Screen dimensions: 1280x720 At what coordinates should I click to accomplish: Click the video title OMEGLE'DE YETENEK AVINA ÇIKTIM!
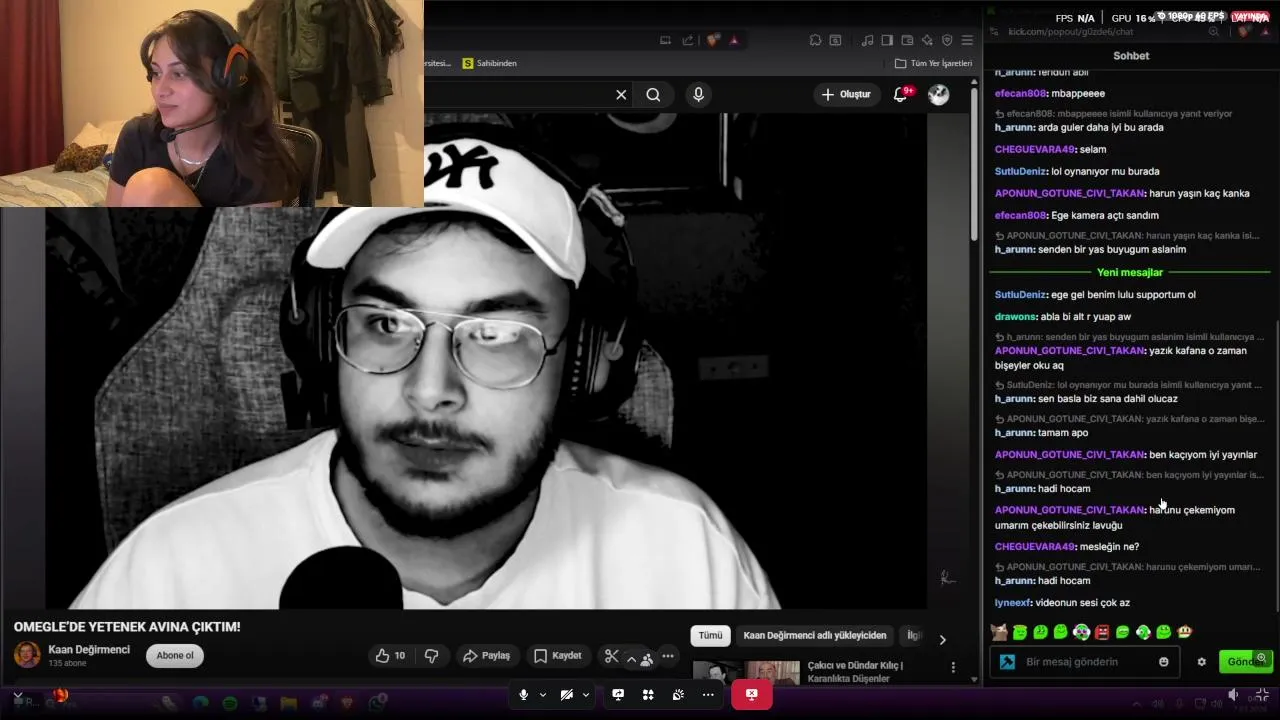click(x=127, y=627)
